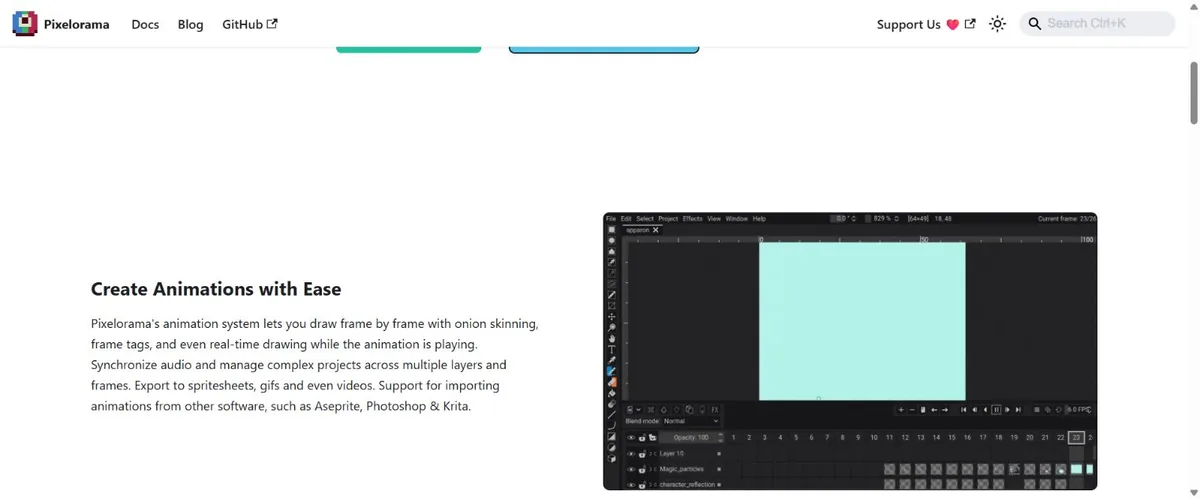The image size is (1200, 499).
Task: Open Help menu in the app preview
Action: (759, 219)
